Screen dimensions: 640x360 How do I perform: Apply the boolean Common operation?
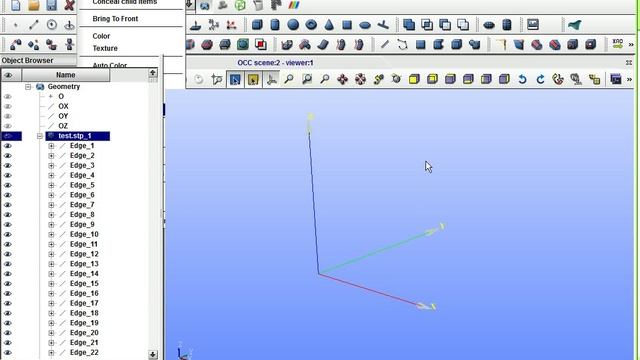tap(427, 25)
